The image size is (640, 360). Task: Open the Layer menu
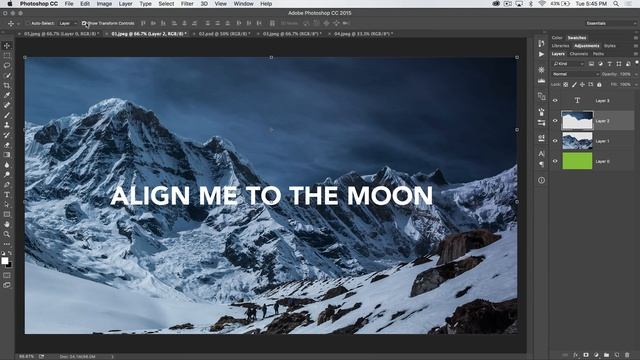(x=125, y=4)
